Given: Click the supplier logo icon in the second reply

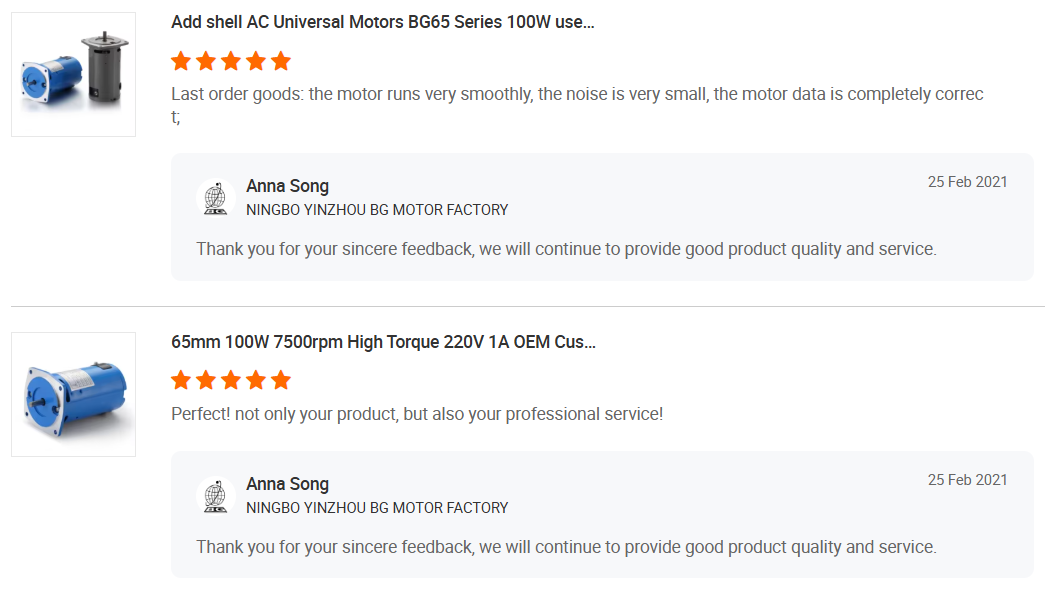Looking at the screenshot, I should pos(215,495).
